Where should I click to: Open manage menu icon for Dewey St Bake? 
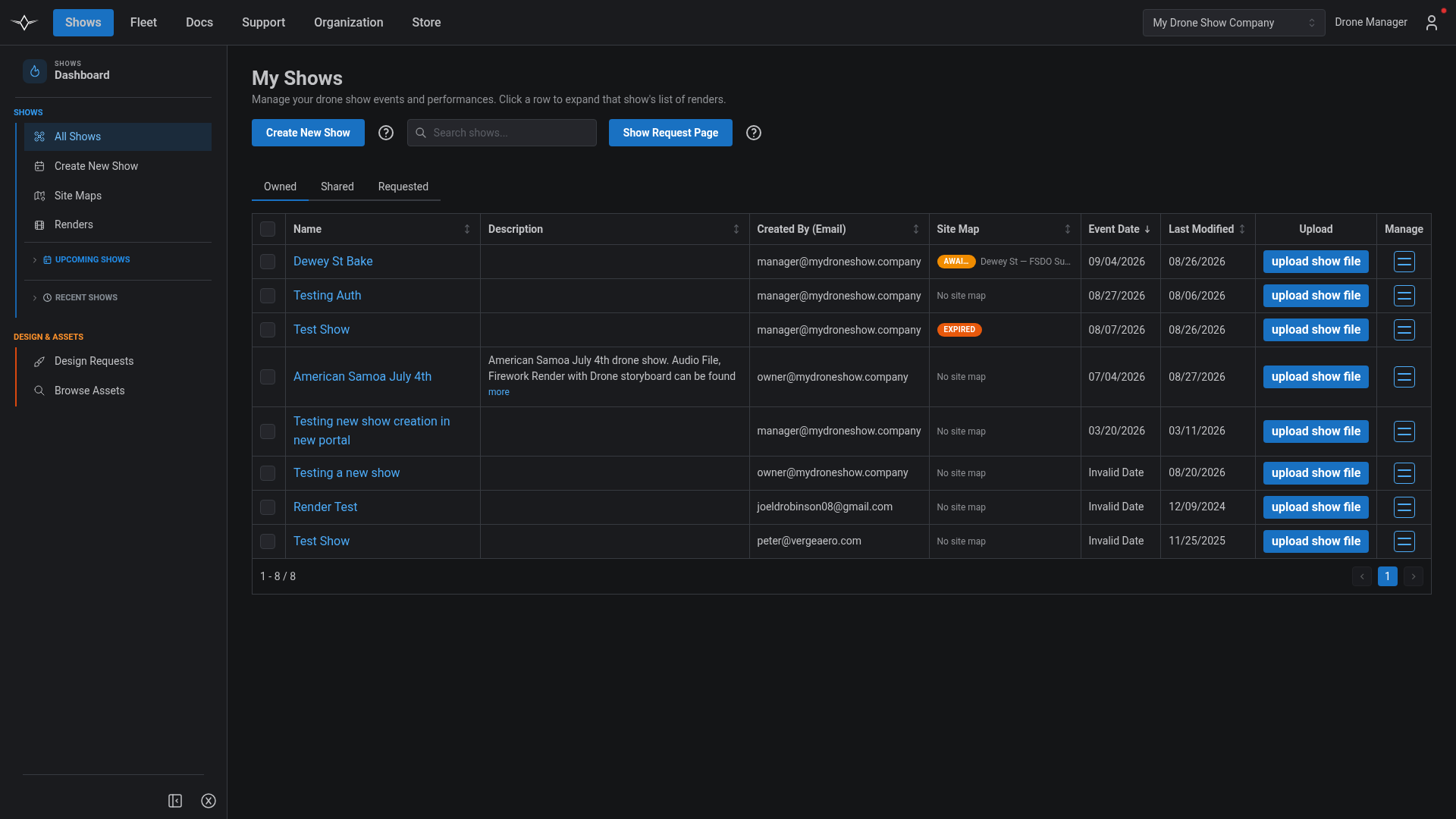tap(1404, 262)
